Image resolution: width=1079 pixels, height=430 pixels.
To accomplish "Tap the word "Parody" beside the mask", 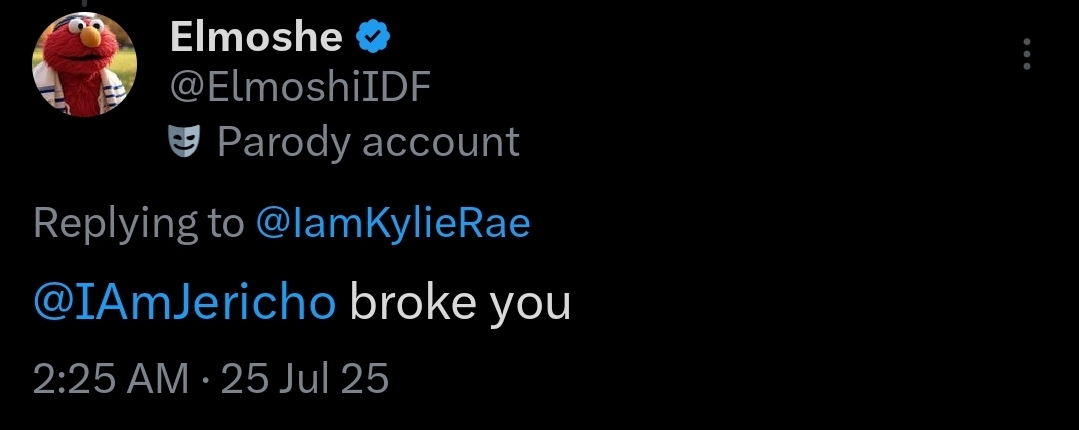I will [283, 142].
